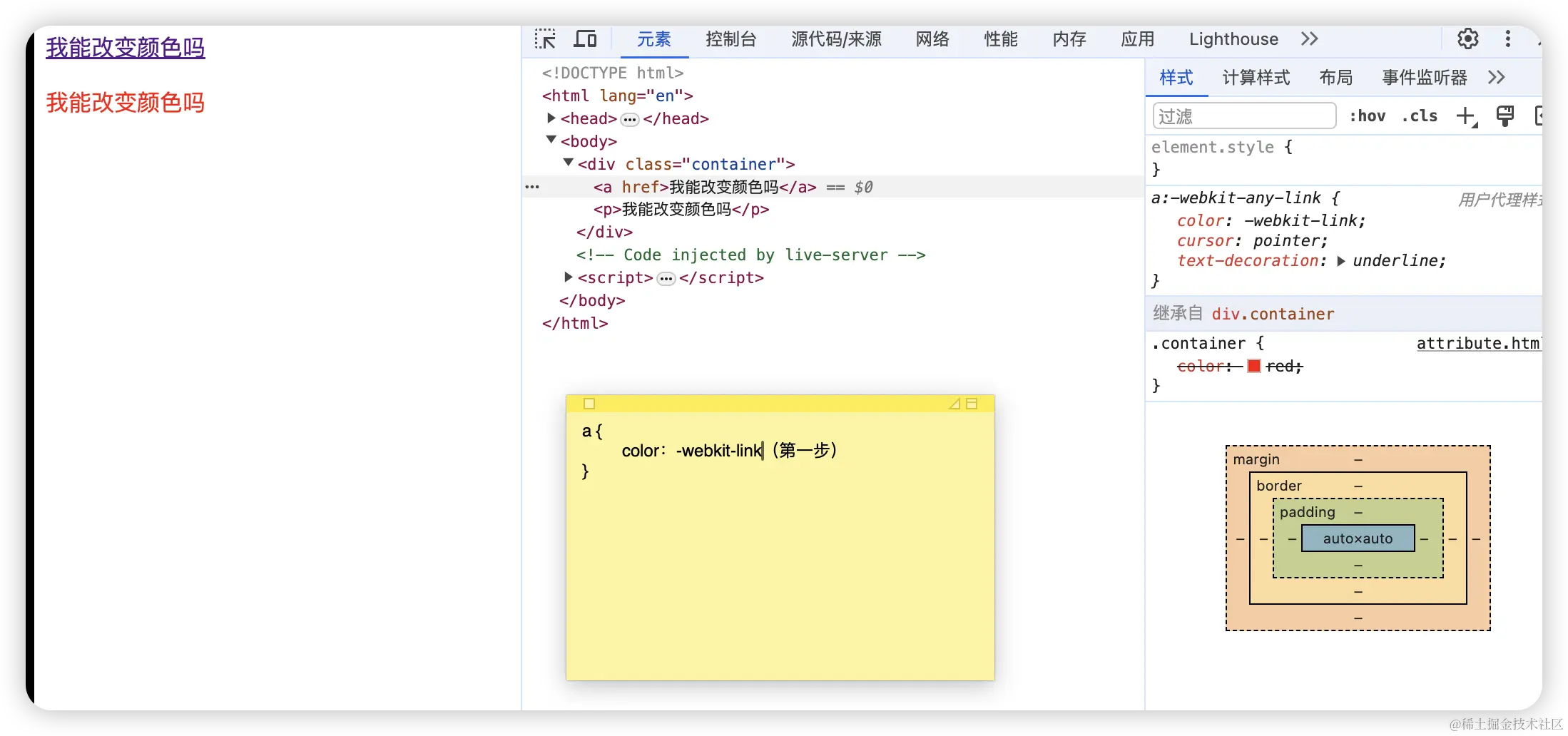The image size is (1568, 736).
Task: Select the 样式 styles sub-tab
Action: tap(1176, 78)
